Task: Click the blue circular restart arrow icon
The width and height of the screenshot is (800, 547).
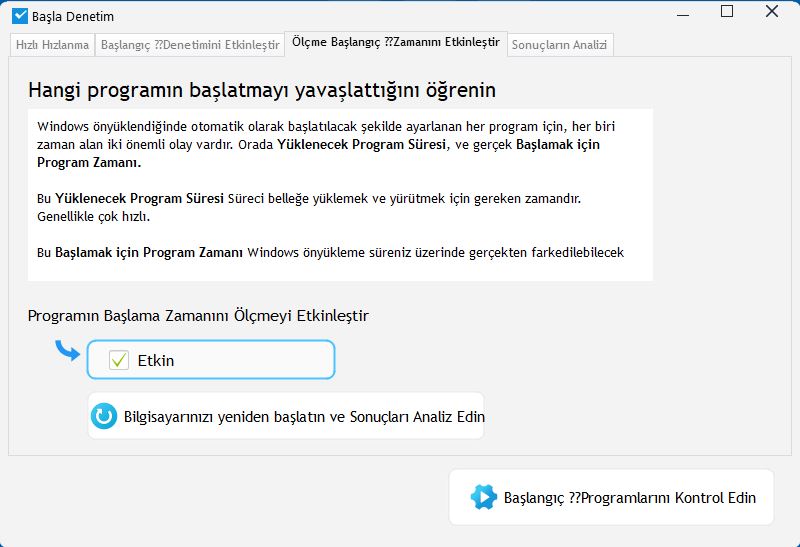Action: pos(104,416)
